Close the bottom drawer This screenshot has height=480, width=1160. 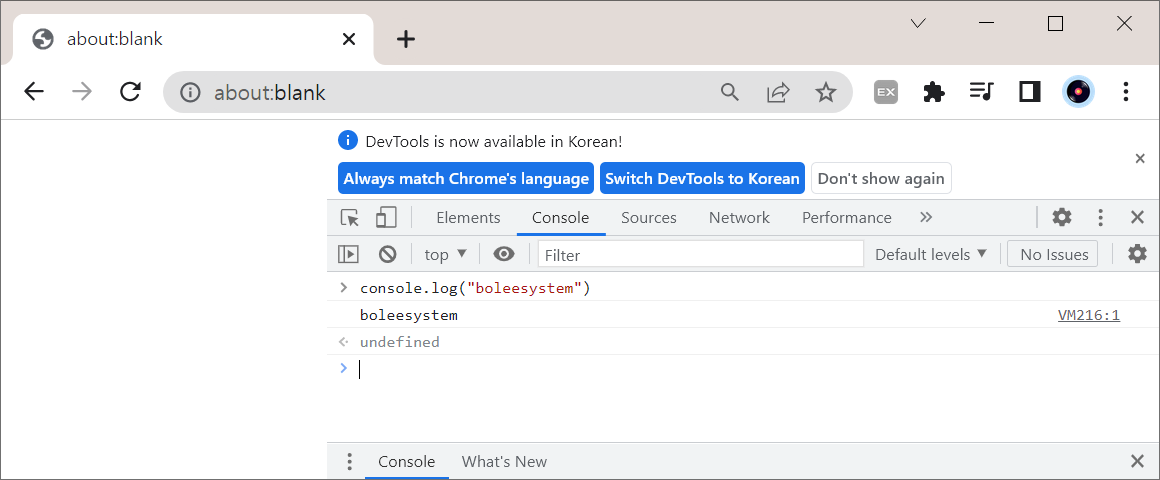pos(1138,462)
